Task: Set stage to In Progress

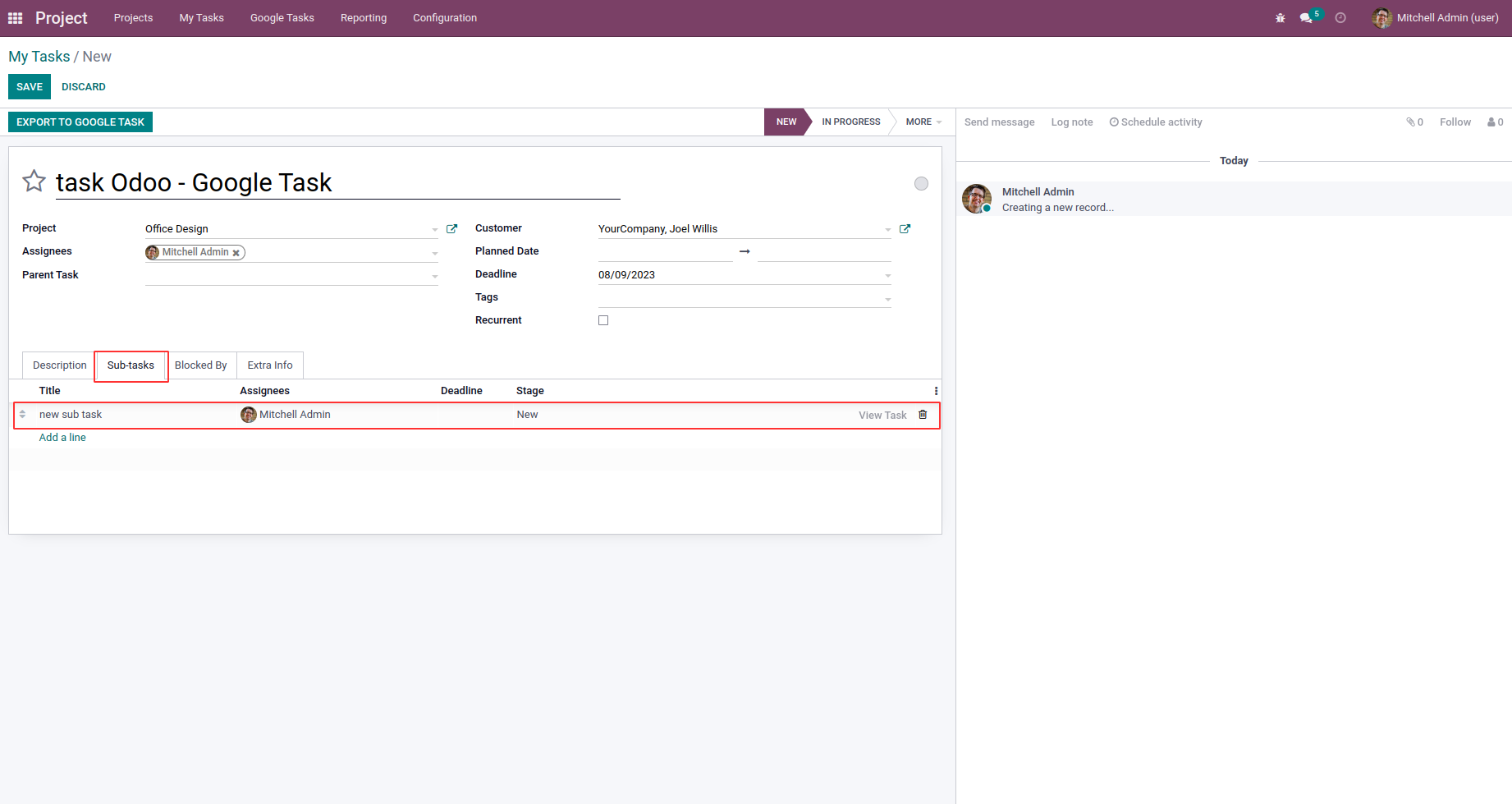Action: (850, 122)
